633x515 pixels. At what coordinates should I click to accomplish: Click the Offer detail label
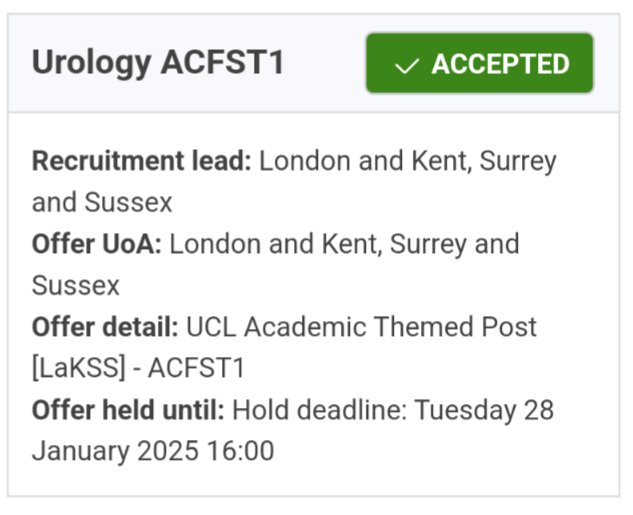[x=105, y=327]
